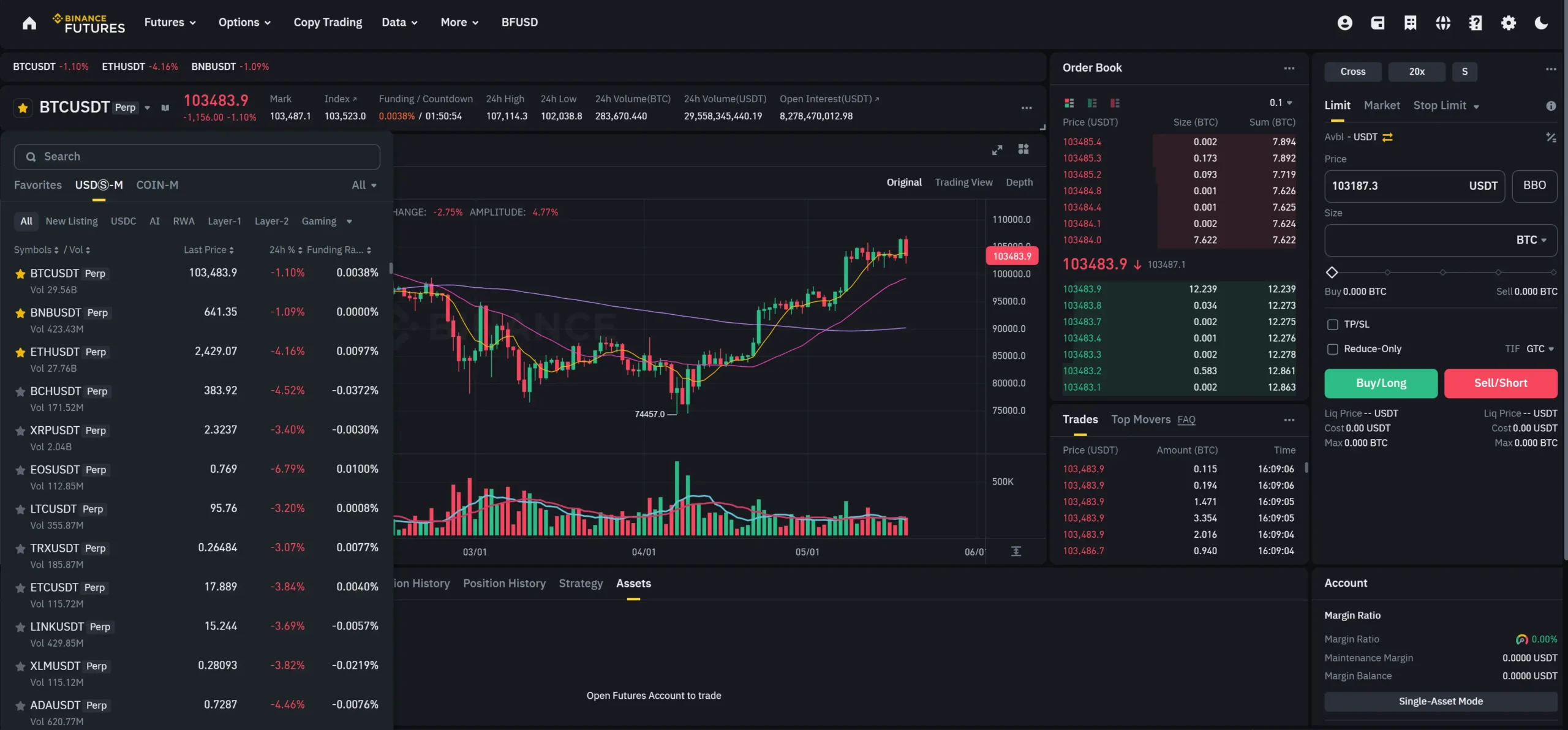
Task: Click the BBO button
Action: [x=1534, y=186]
